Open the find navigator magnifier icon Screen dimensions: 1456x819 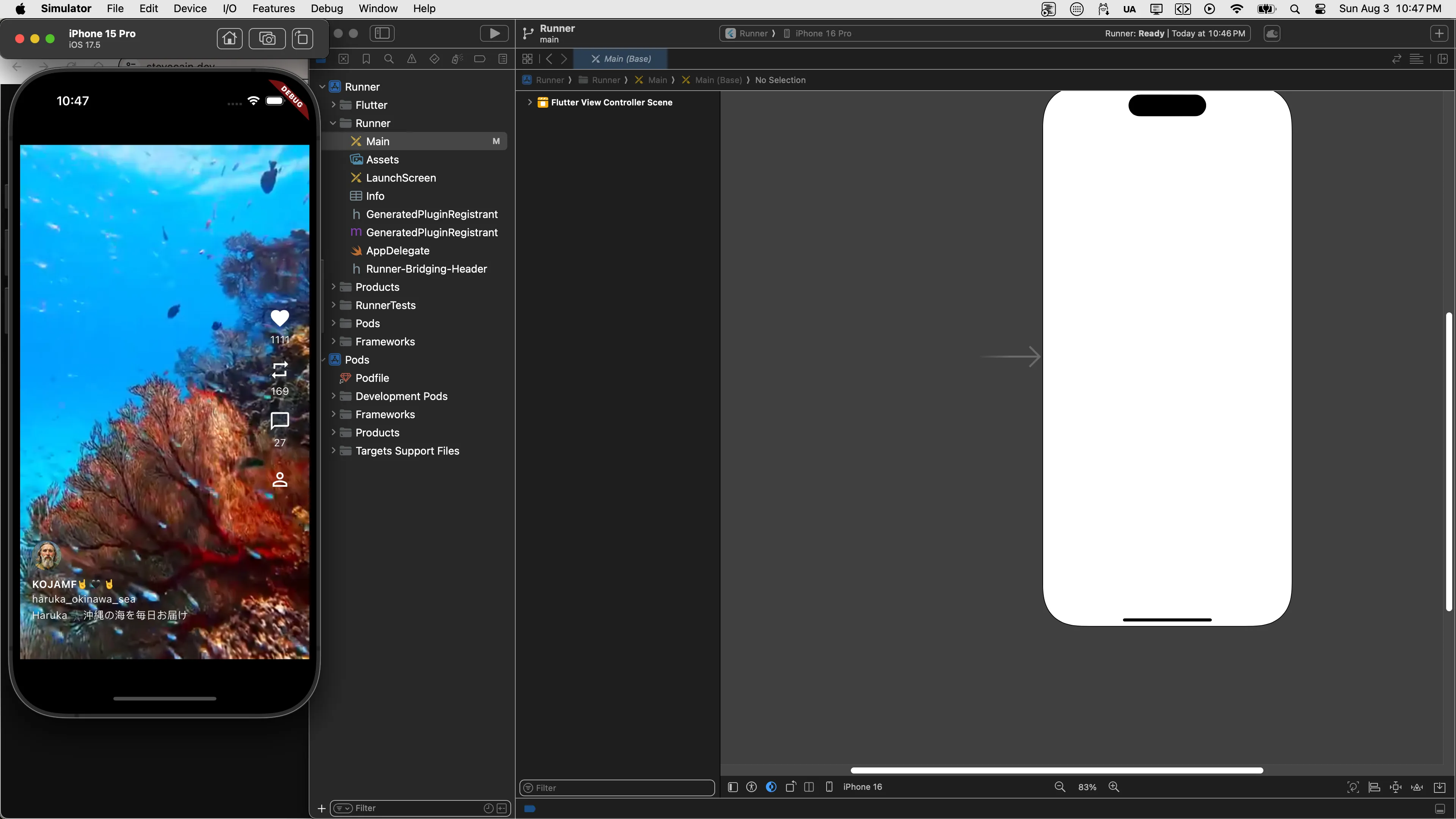tap(389, 59)
